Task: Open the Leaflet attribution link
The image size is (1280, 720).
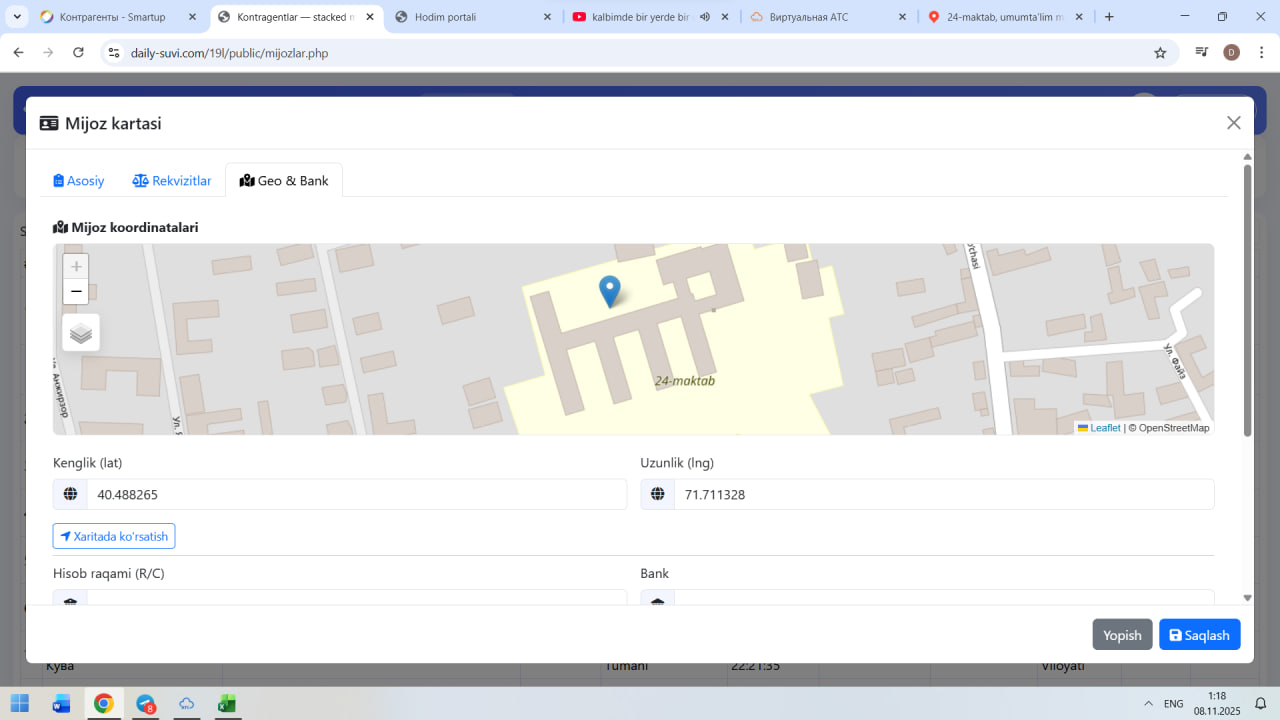Action: pos(1104,428)
